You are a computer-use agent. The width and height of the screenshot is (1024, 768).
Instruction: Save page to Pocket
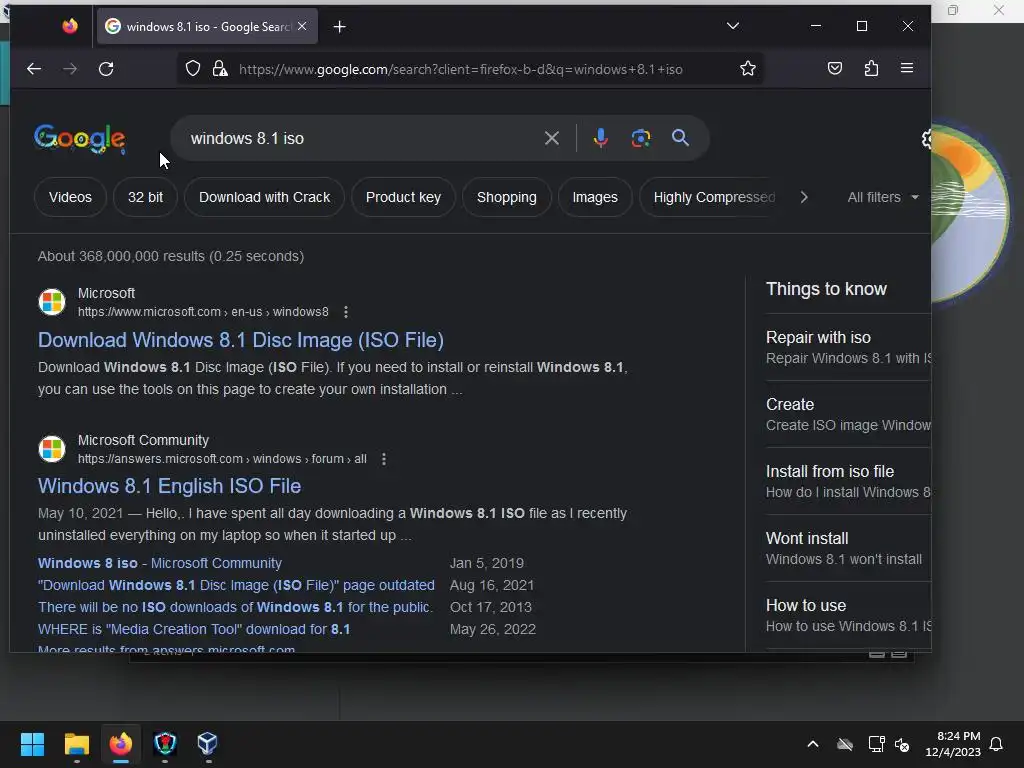(x=835, y=68)
